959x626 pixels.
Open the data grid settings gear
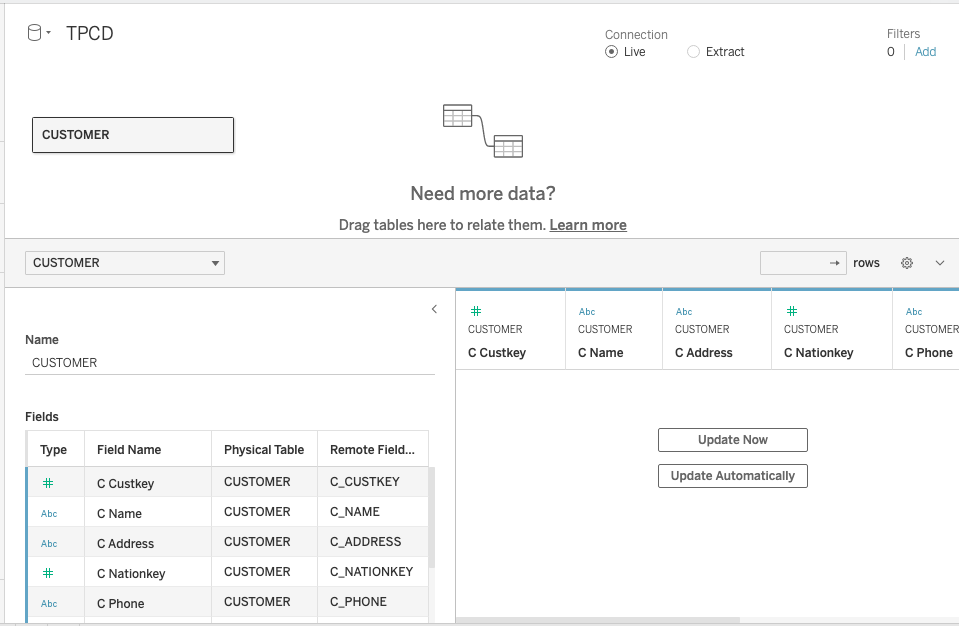coord(907,263)
